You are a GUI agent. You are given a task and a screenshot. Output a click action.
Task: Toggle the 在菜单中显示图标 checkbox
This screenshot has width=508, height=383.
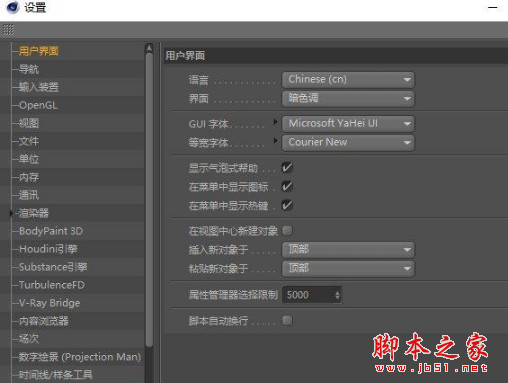[x=287, y=186]
